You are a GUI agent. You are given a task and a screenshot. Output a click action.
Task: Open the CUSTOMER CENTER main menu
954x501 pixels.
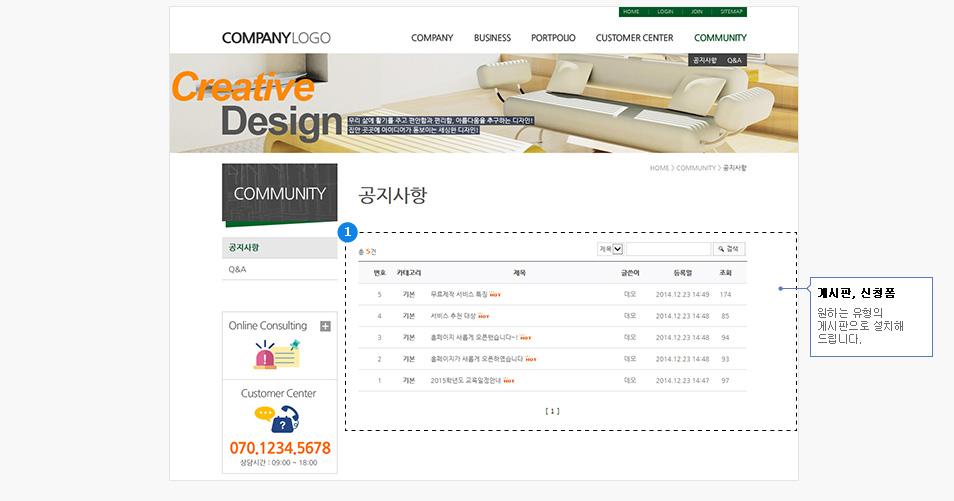(634, 38)
